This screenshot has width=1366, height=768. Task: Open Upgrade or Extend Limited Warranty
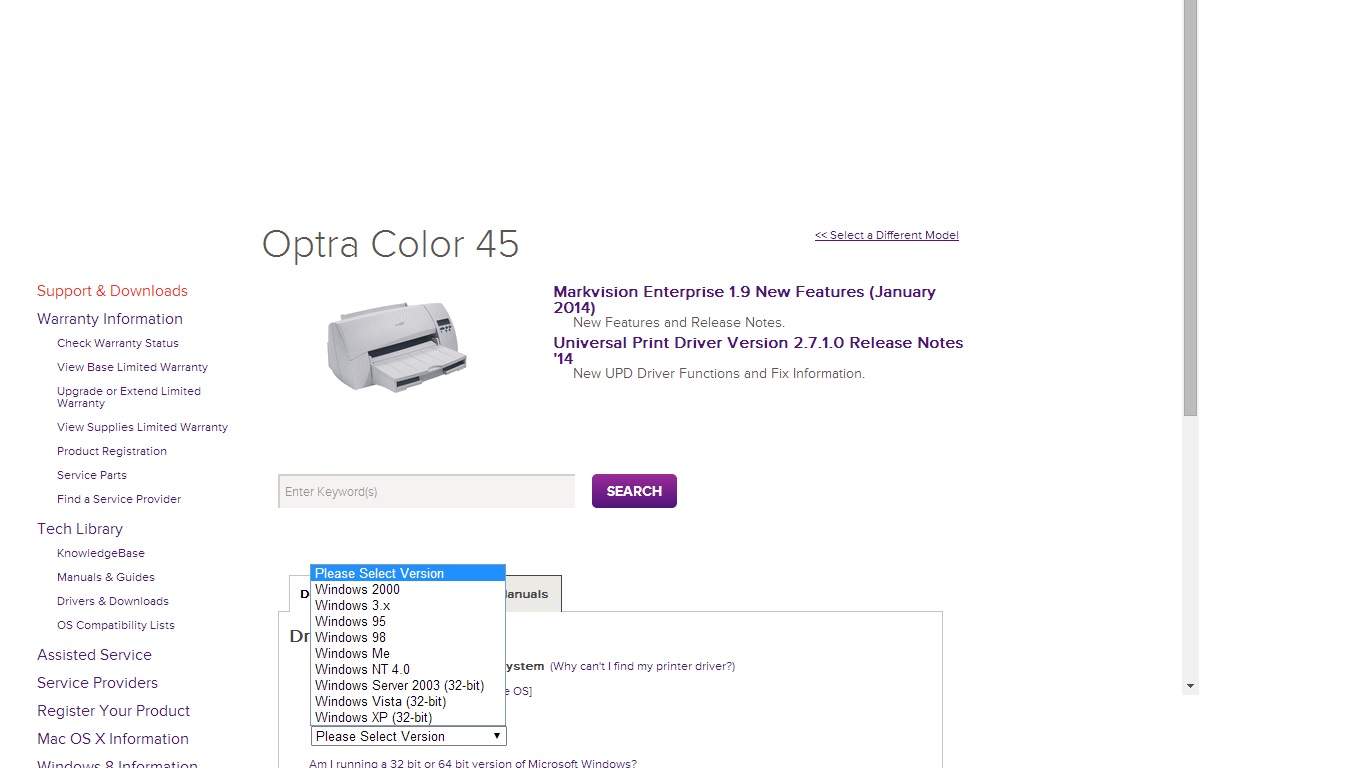pos(129,397)
